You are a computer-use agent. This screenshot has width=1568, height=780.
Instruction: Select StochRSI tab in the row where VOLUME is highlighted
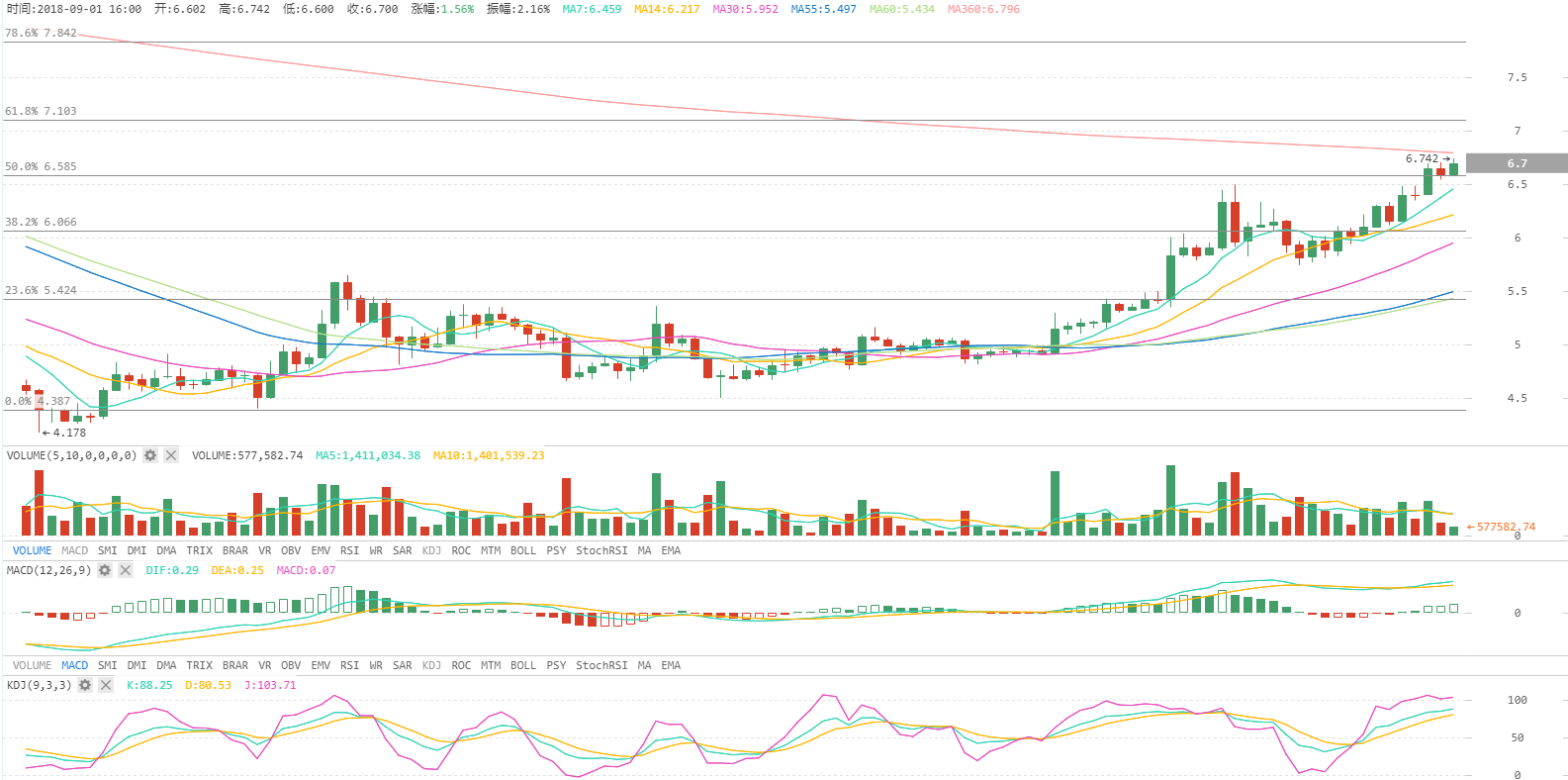point(601,550)
